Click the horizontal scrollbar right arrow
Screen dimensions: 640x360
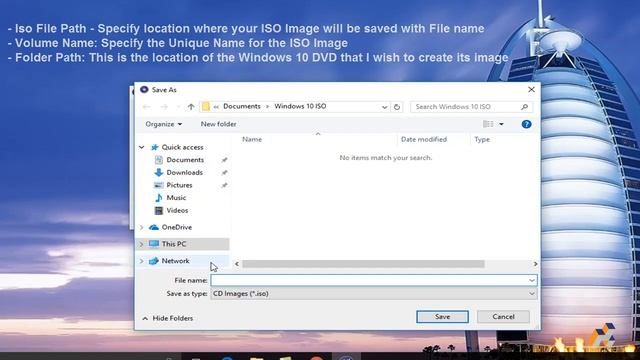(535, 264)
